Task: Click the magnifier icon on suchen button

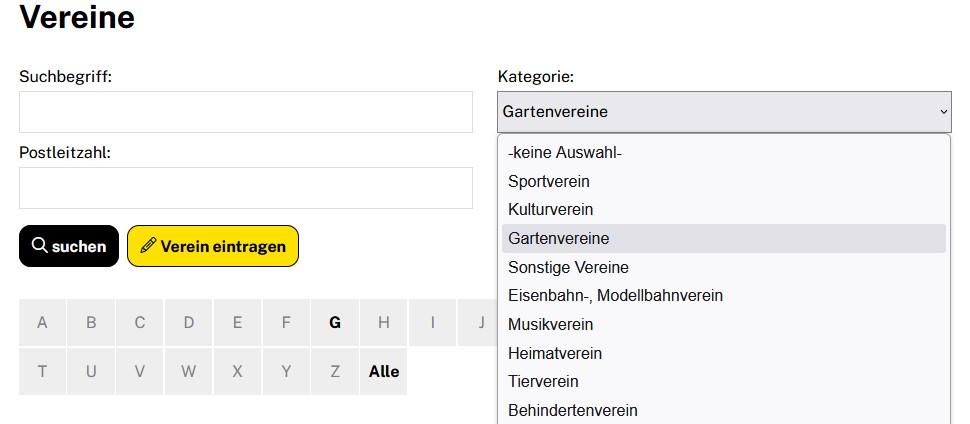Action: [40, 246]
